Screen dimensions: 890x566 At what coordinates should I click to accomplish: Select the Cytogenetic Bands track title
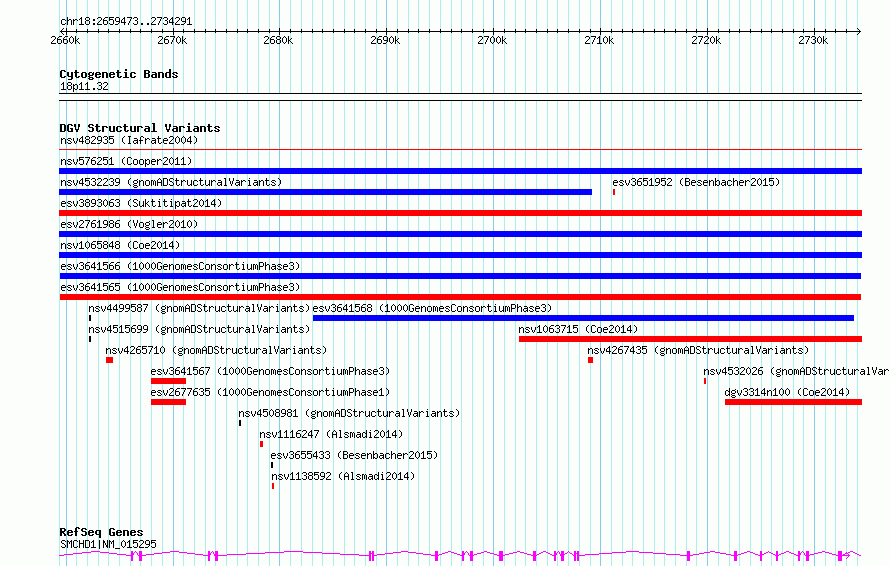[119, 74]
